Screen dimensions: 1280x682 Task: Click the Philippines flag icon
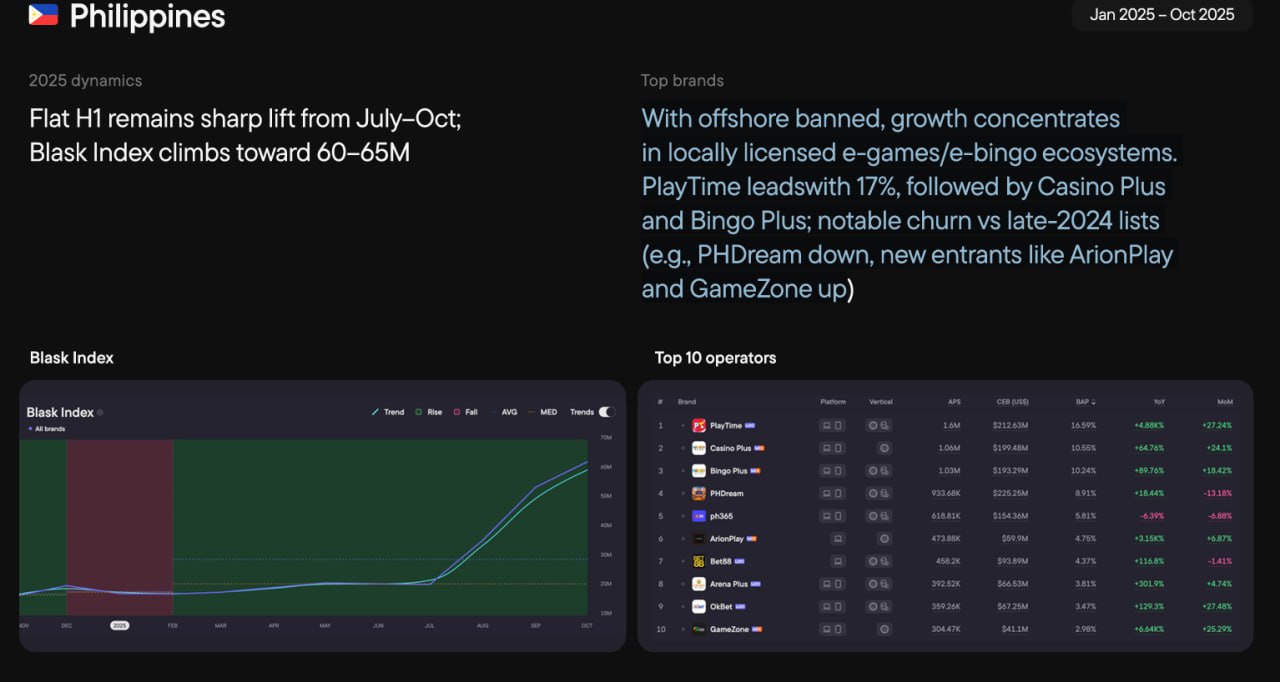(43, 15)
